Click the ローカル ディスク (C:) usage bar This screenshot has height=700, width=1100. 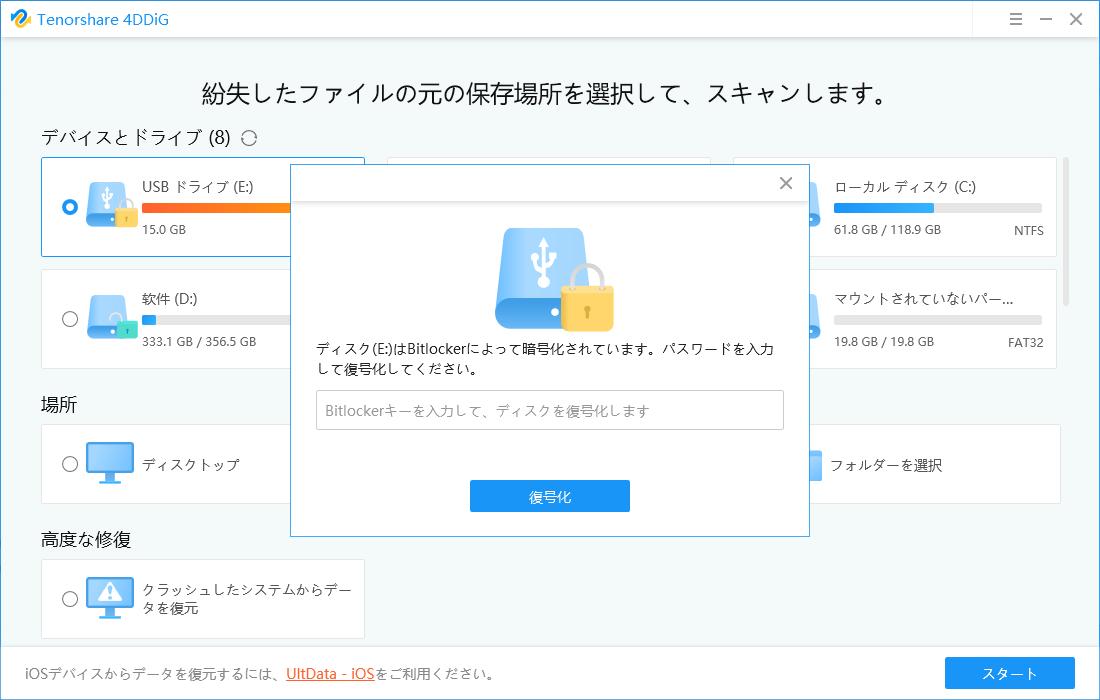pos(937,208)
